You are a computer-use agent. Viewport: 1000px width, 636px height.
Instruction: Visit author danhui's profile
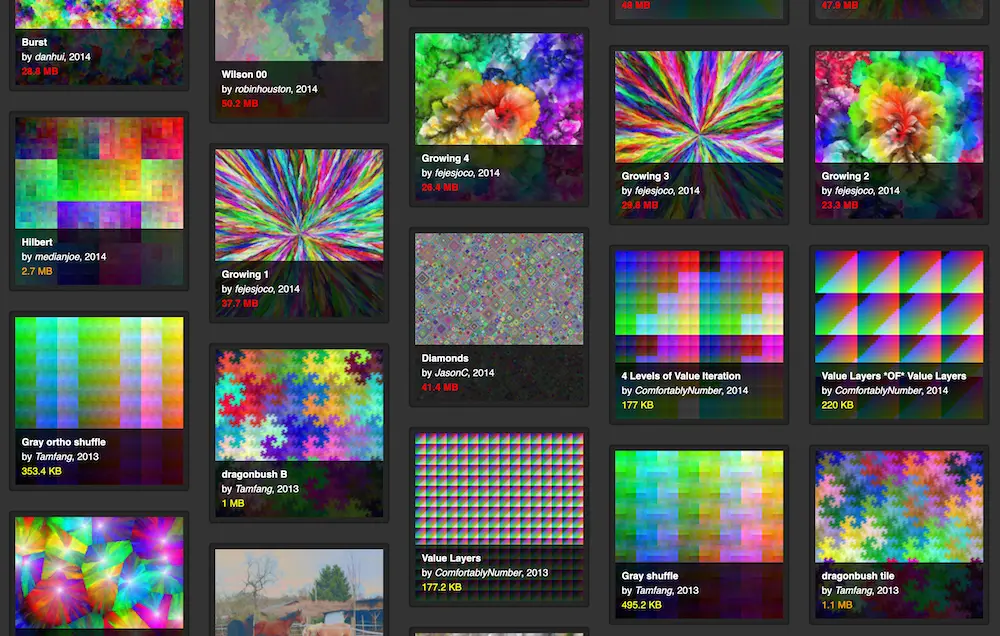[50, 57]
